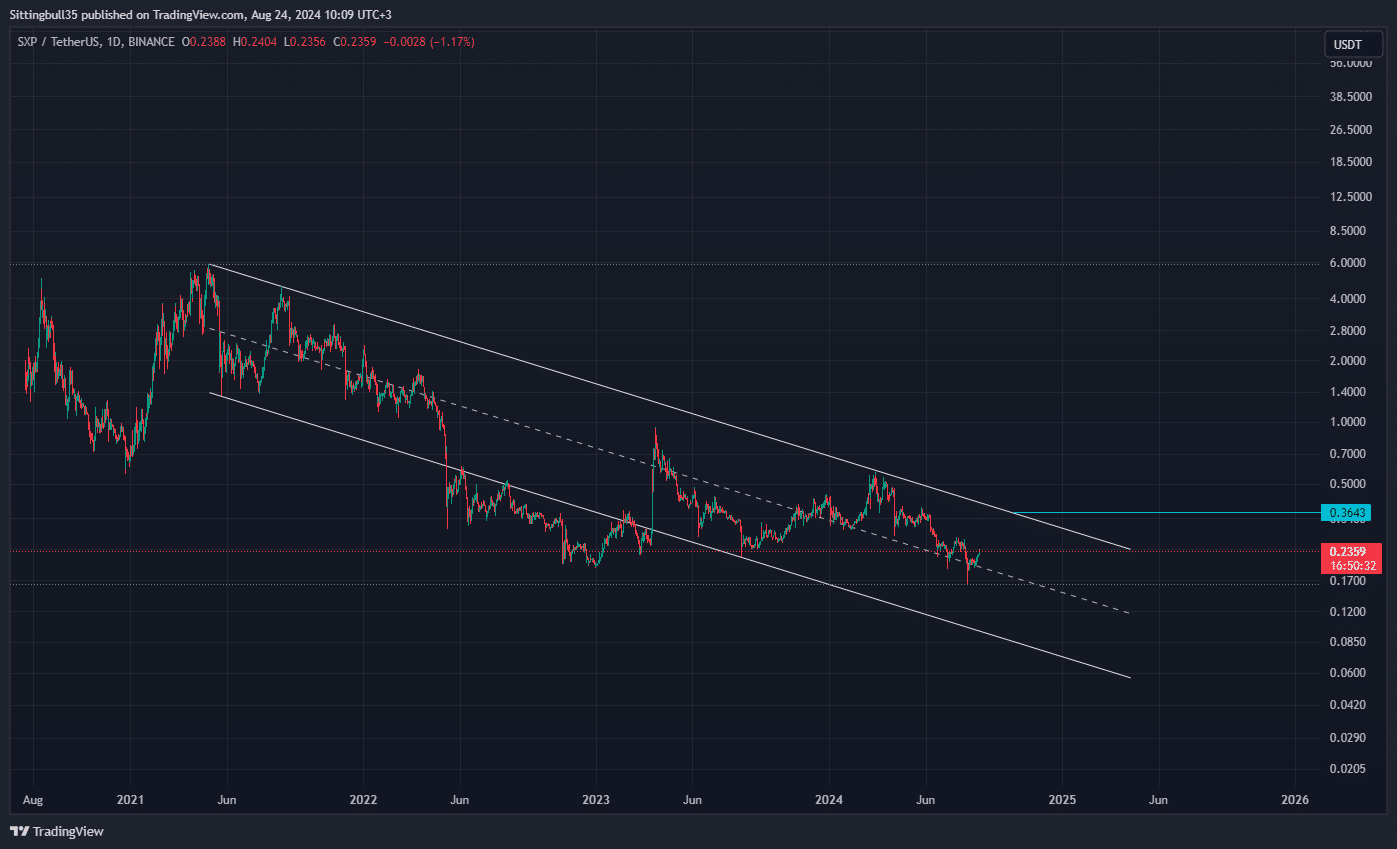Click the 12.5000 price axis label
The image size is (1397, 849).
1349,197
